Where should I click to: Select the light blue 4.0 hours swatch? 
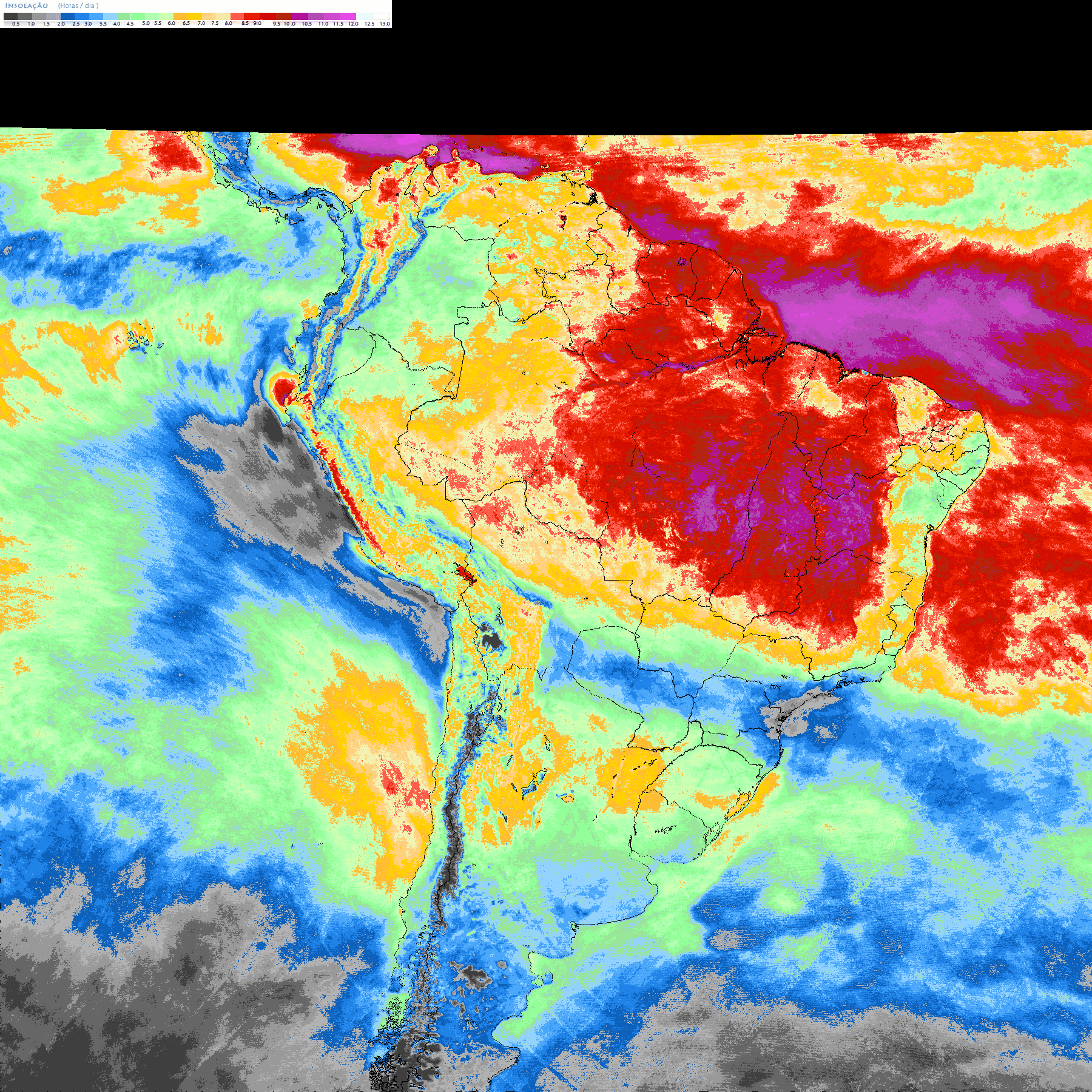[110, 16]
